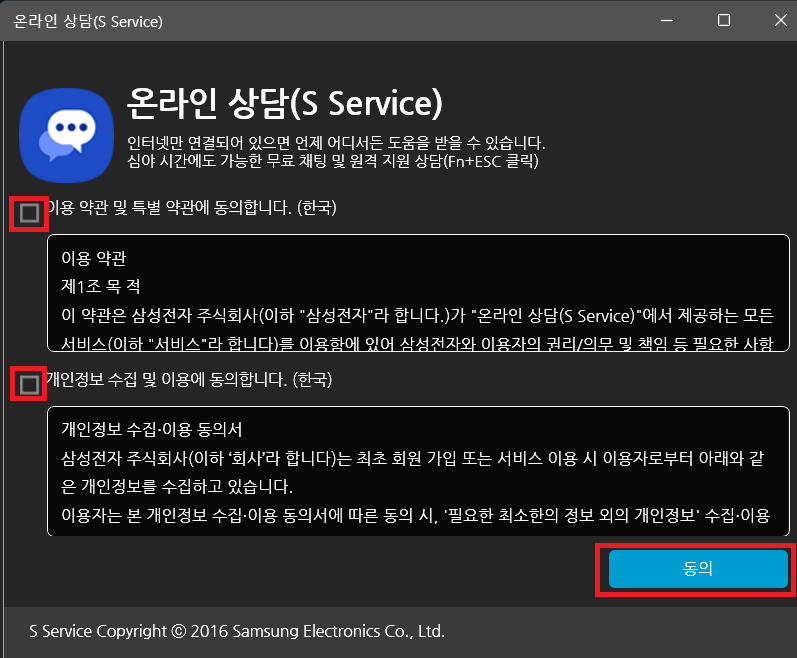Check the 개인정보 수집 및 이용 agreement box

pos(29,385)
